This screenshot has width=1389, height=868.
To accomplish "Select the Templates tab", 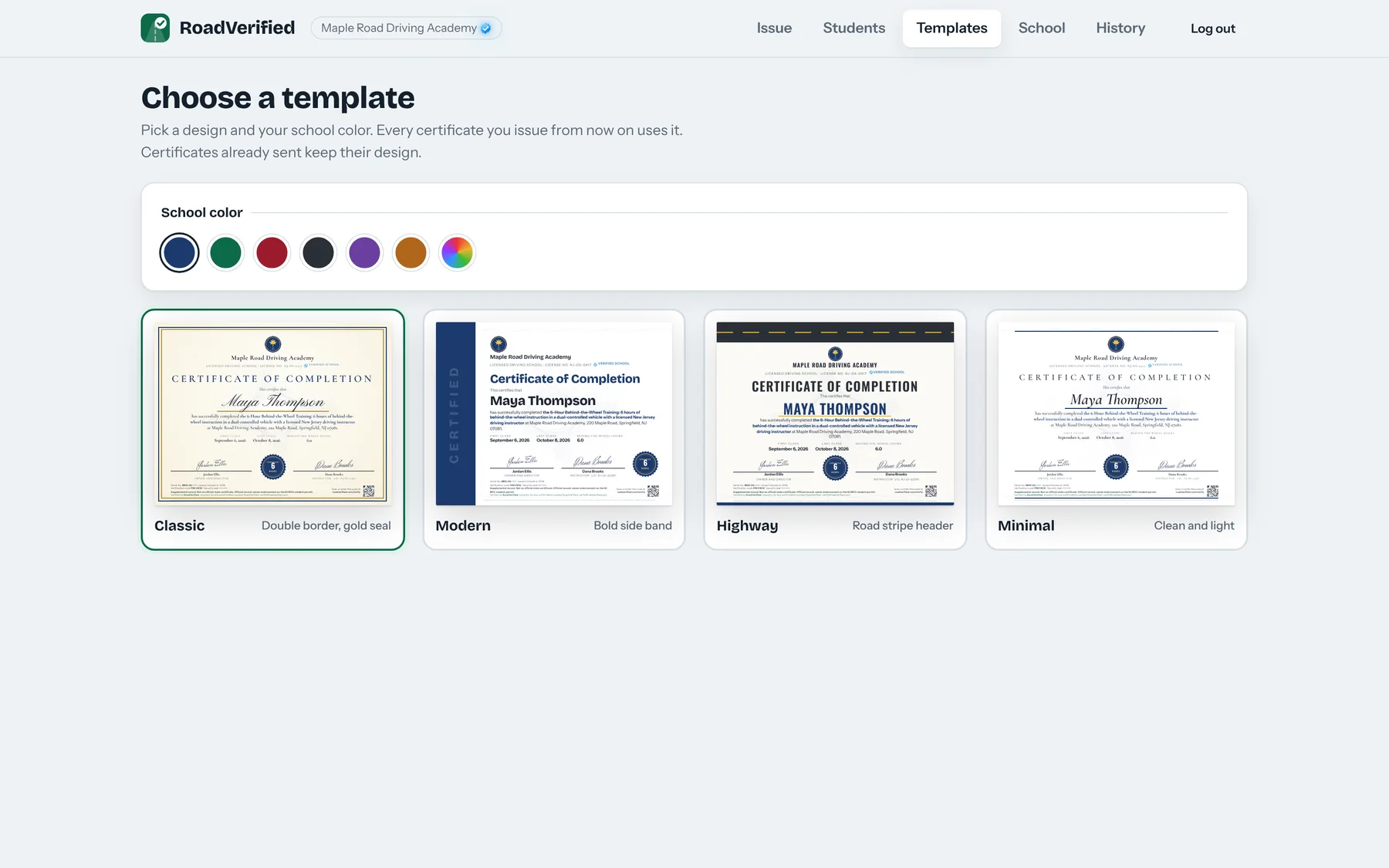I will (951, 28).
